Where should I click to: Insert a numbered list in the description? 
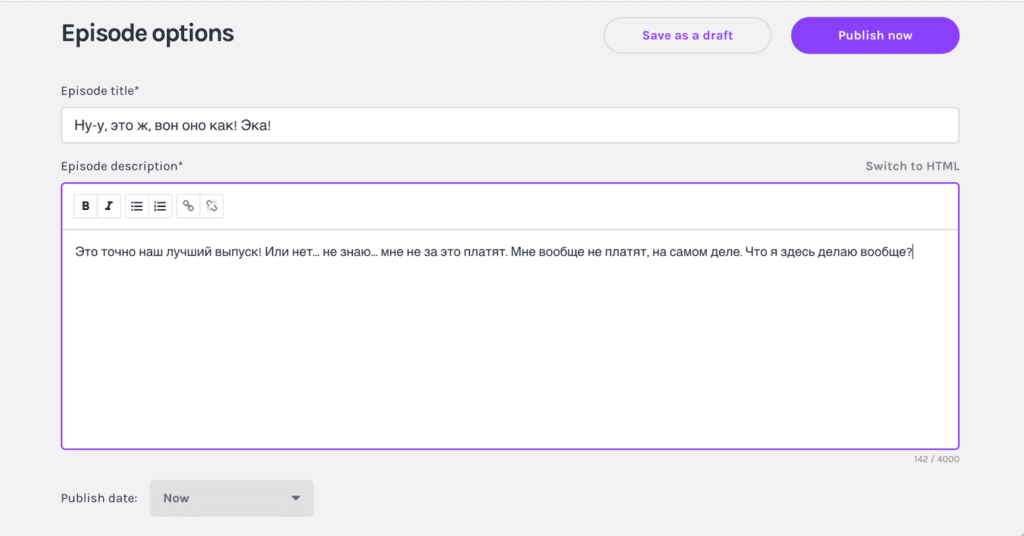point(160,206)
